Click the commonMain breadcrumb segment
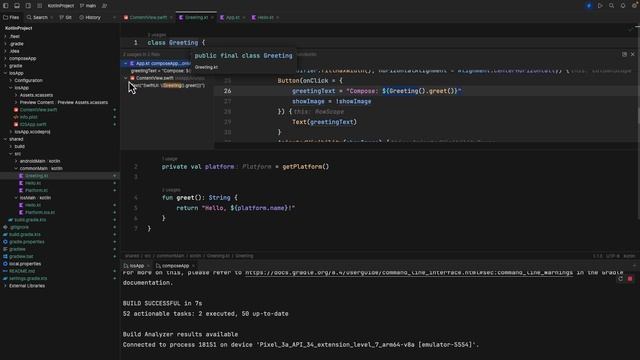This screenshot has width=640, height=360. [x=170, y=256]
